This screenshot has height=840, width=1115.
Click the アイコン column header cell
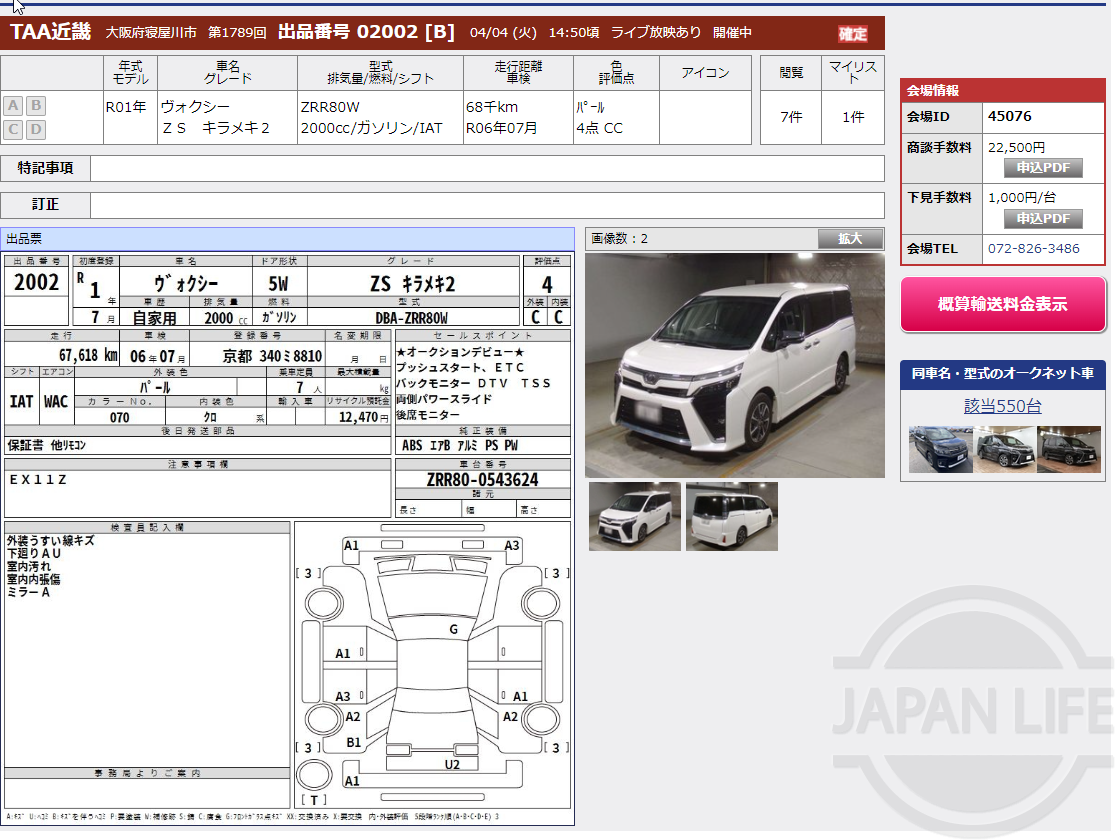coord(706,72)
